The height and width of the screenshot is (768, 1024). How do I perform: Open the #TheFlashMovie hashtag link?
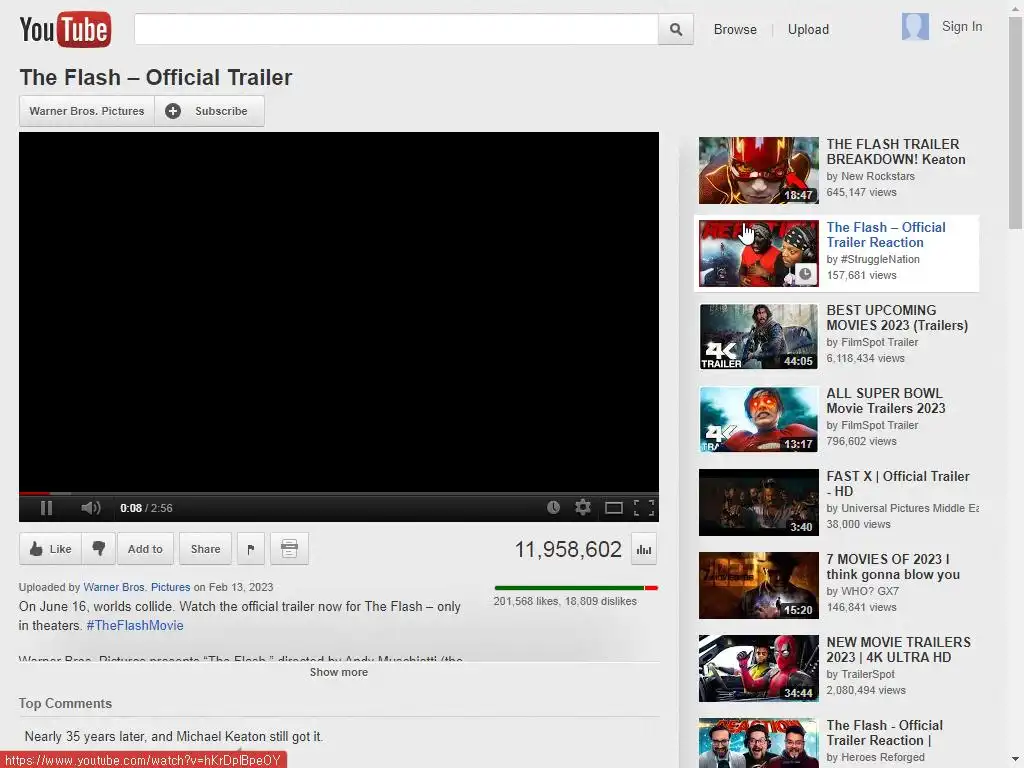pyautogui.click(x=135, y=625)
